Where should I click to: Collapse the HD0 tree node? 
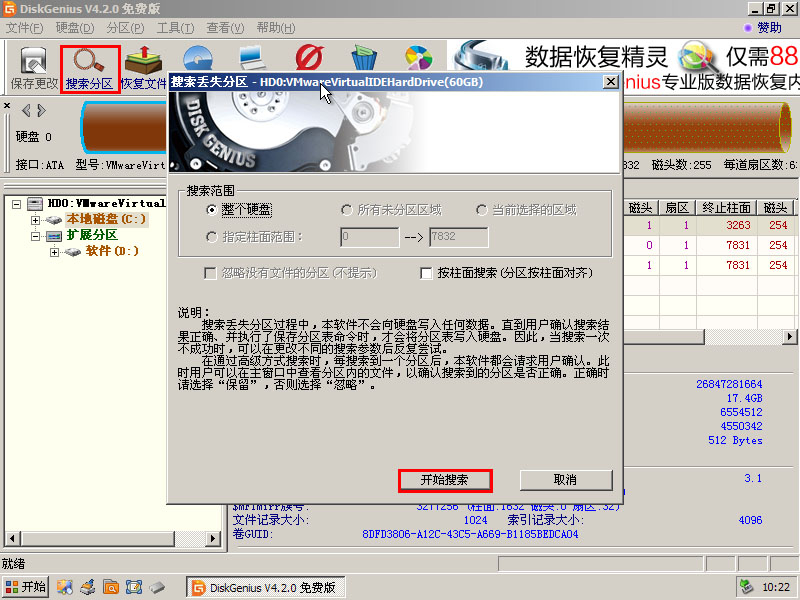coord(16,204)
